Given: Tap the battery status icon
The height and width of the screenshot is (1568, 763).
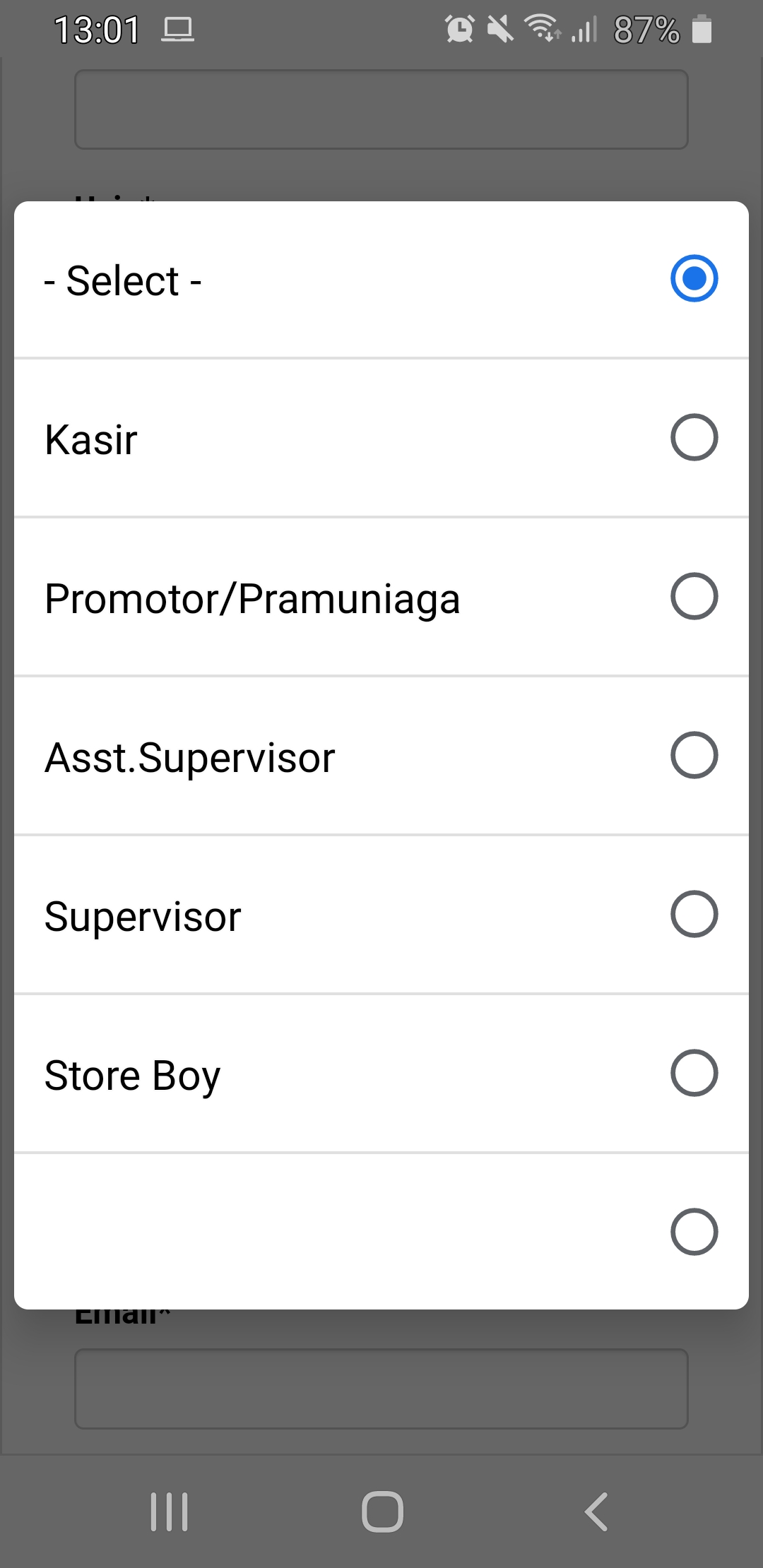Looking at the screenshot, I should coord(702,30).
